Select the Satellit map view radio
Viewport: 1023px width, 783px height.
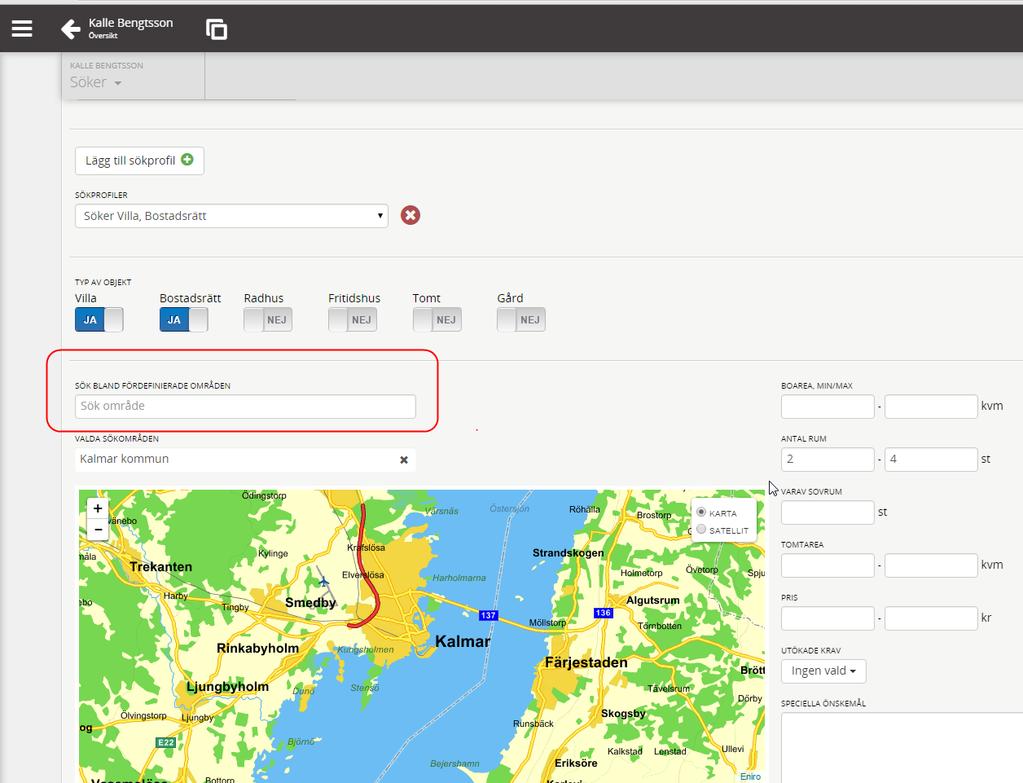coord(701,529)
